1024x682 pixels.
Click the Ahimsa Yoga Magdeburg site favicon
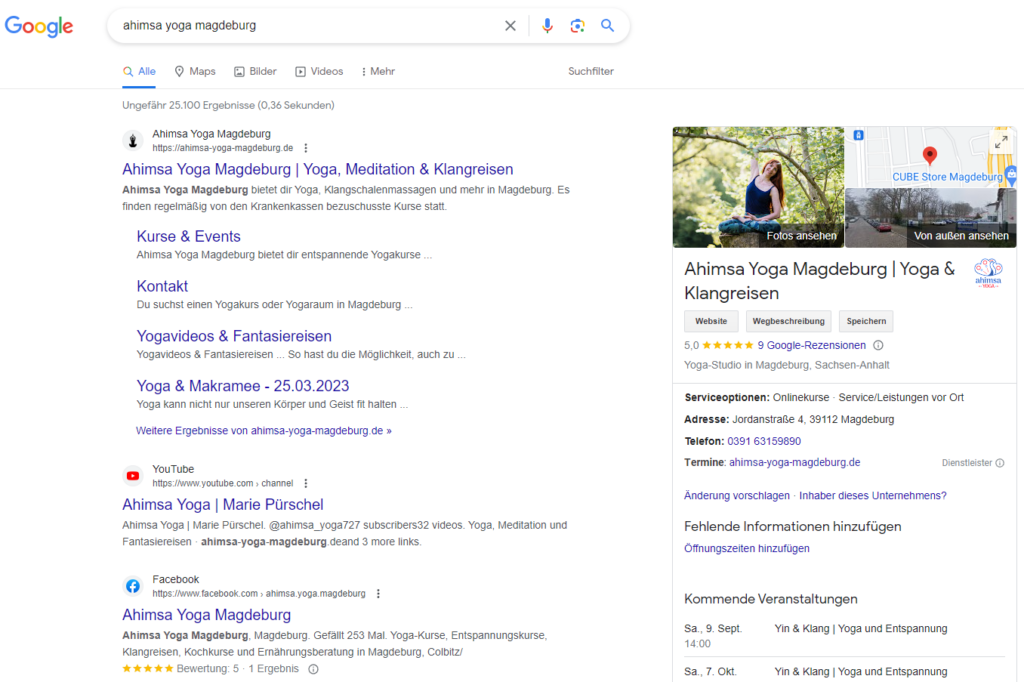pos(133,140)
